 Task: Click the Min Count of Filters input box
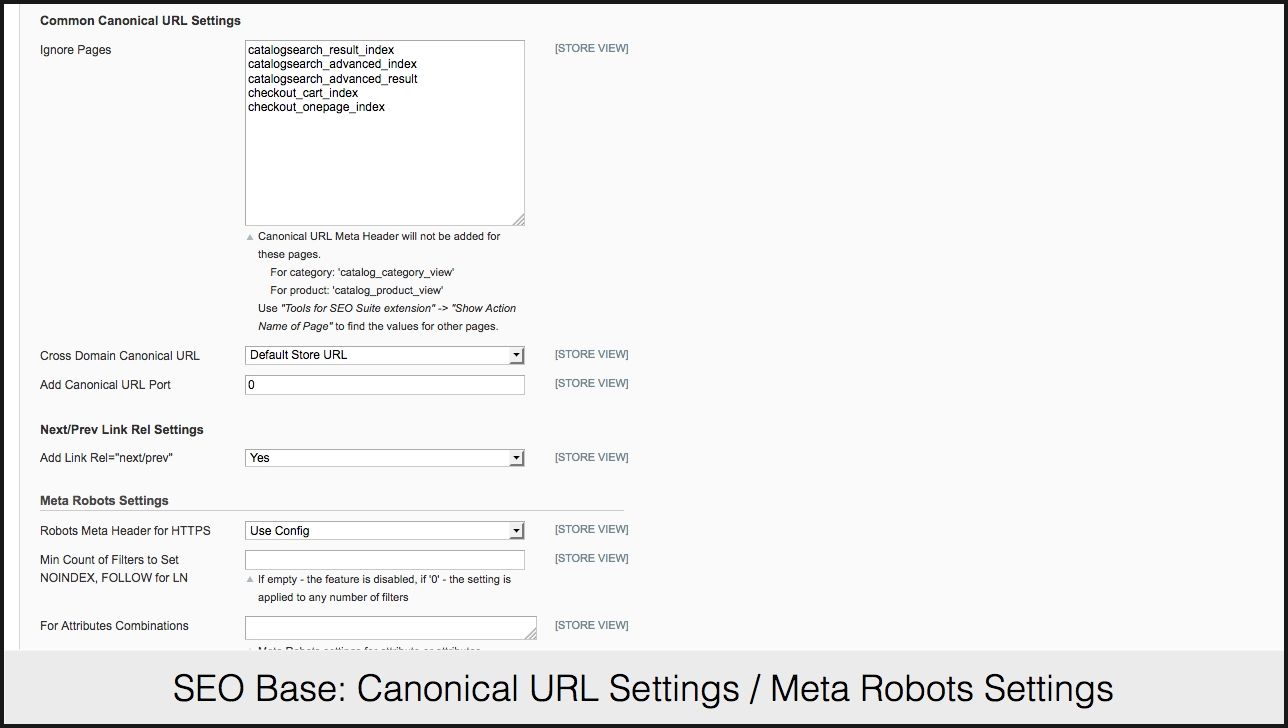[384, 560]
